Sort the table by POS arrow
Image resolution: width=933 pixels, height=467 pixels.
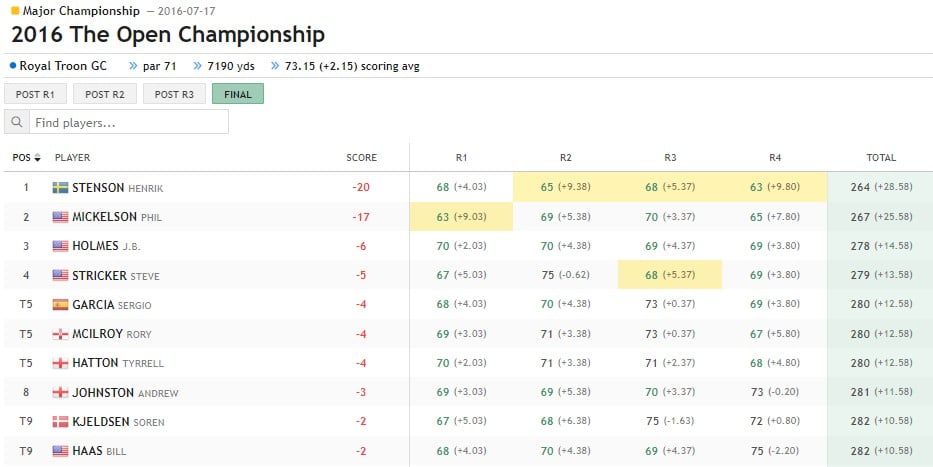coord(37,158)
